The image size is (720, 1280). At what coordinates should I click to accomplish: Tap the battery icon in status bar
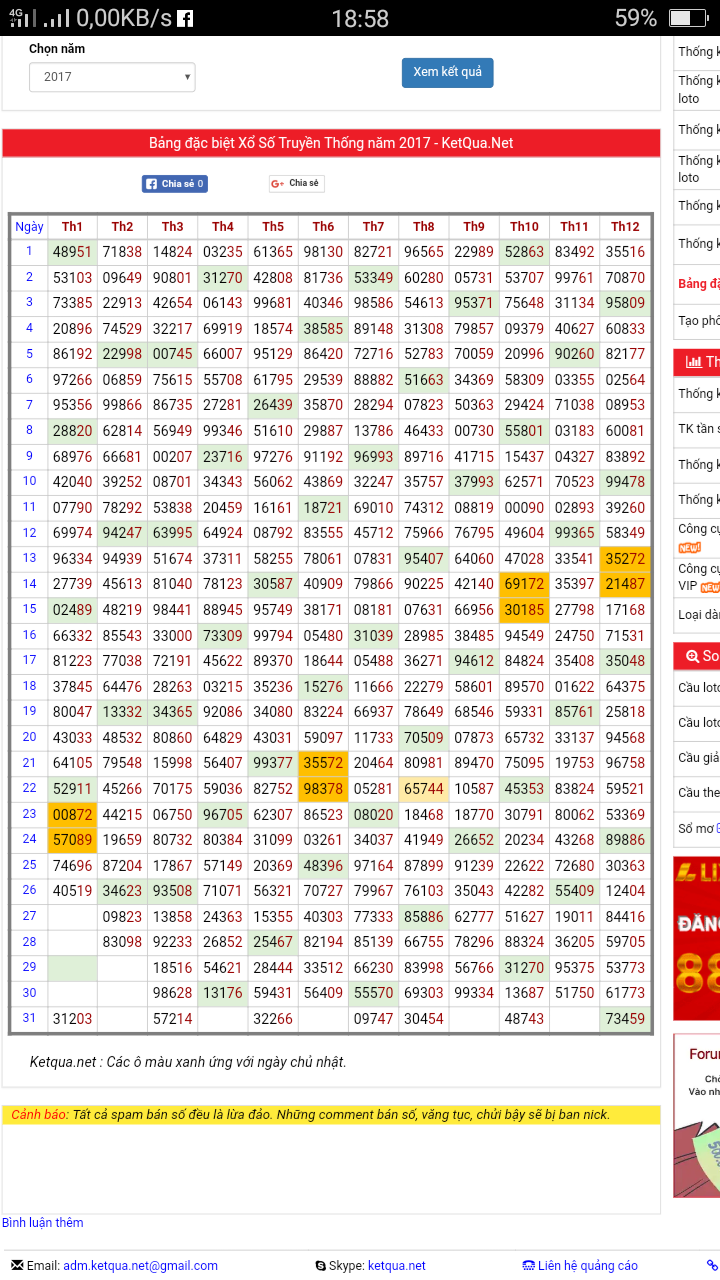click(x=687, y=18)
